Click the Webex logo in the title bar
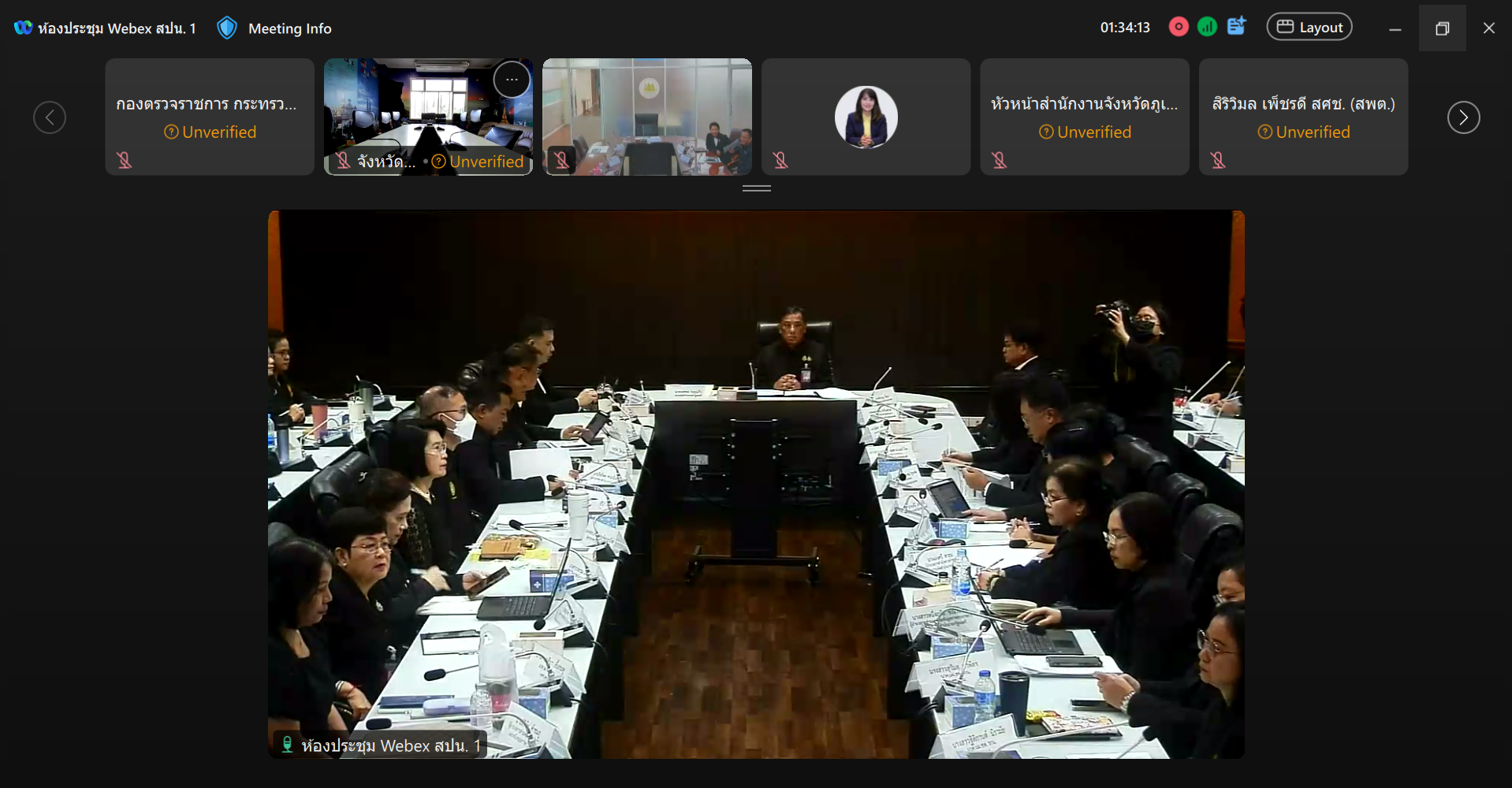Screen dimensions: 1512x788 pyautogui.click(x=23, y=28)
